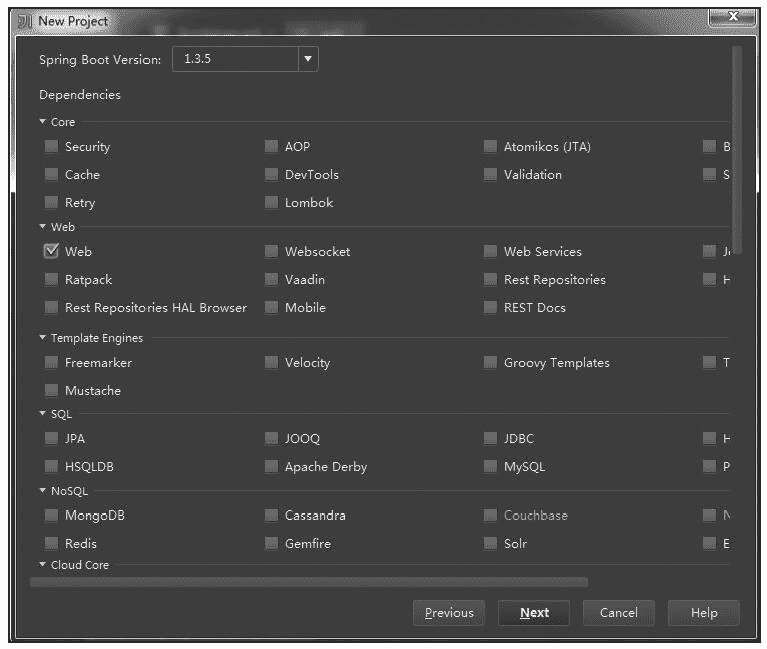Collapse the Template Engines section
The image size is (767, 649).
tap(43, 338)
